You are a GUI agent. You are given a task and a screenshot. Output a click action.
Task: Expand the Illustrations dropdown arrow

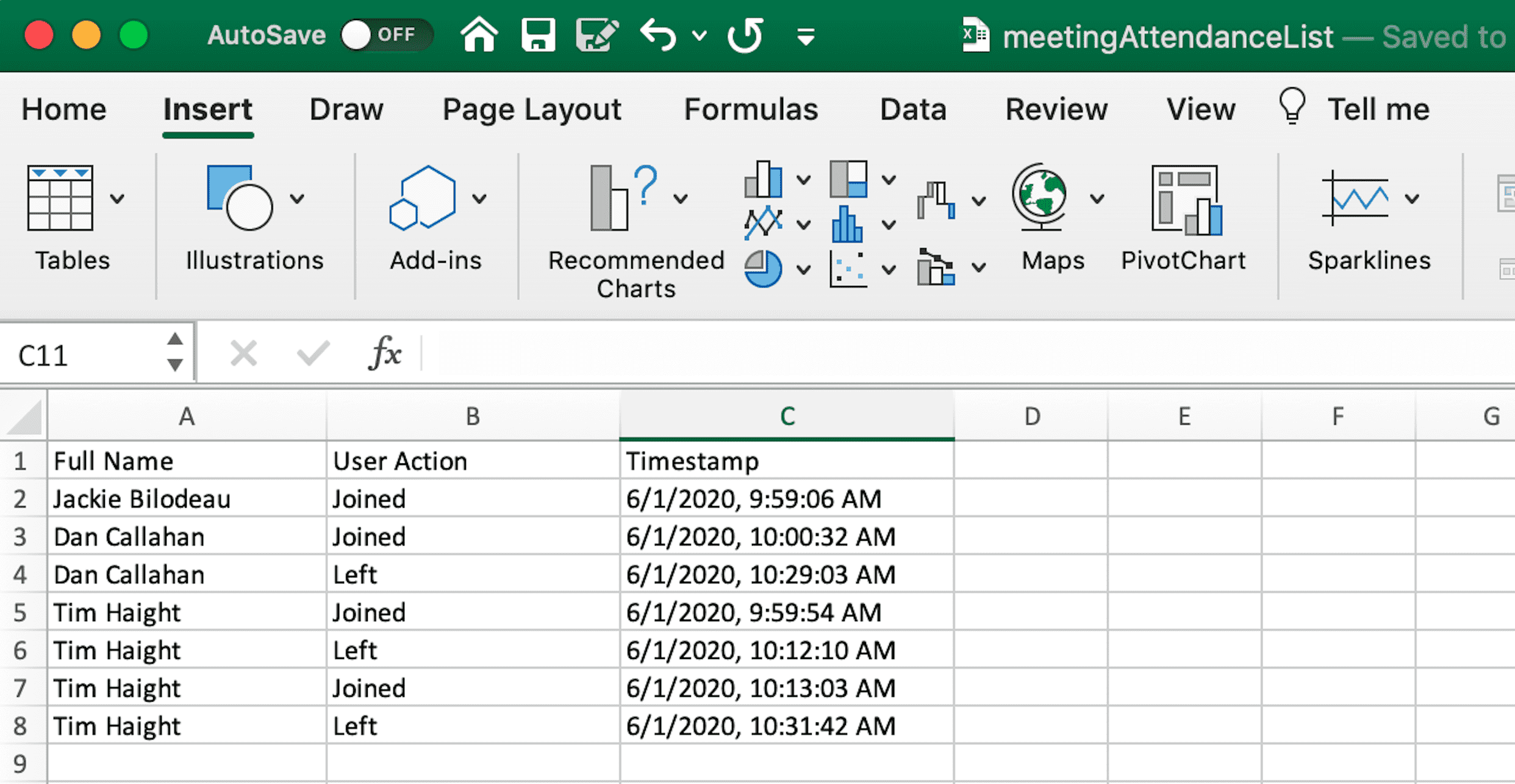(x=297, y=199)
